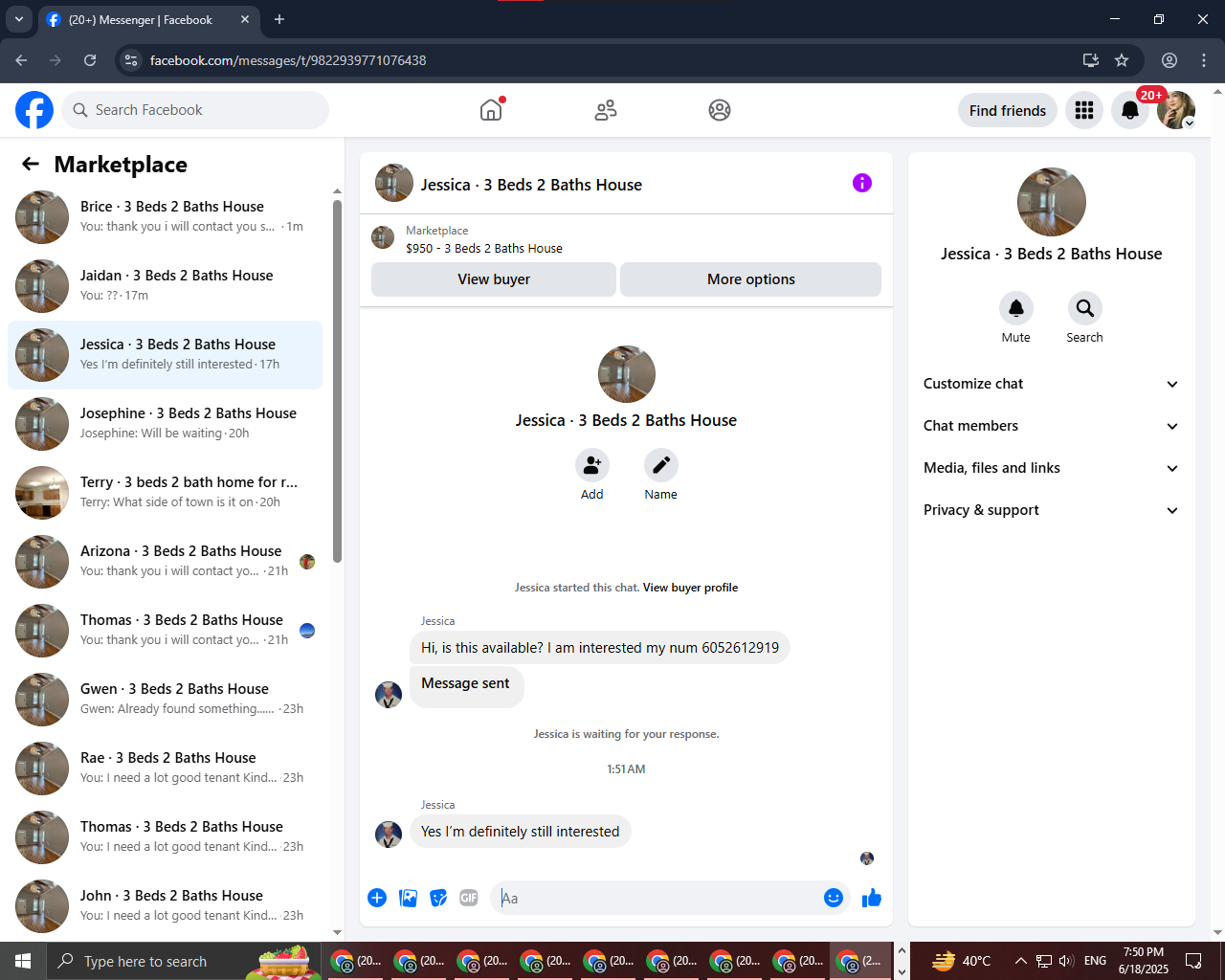Click the conversation list scrollbar

[337, 381]
